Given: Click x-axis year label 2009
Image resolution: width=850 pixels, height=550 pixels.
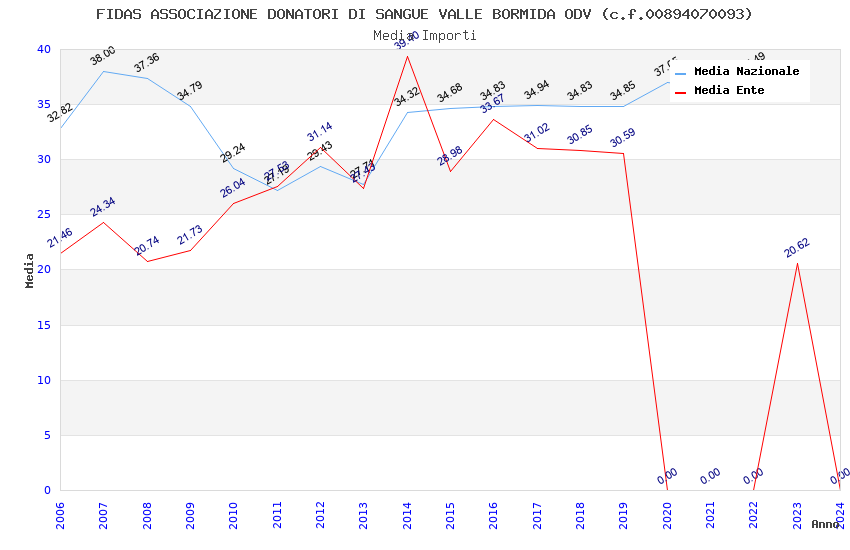Looking at the screenshot, I should [x=190, y=515].
